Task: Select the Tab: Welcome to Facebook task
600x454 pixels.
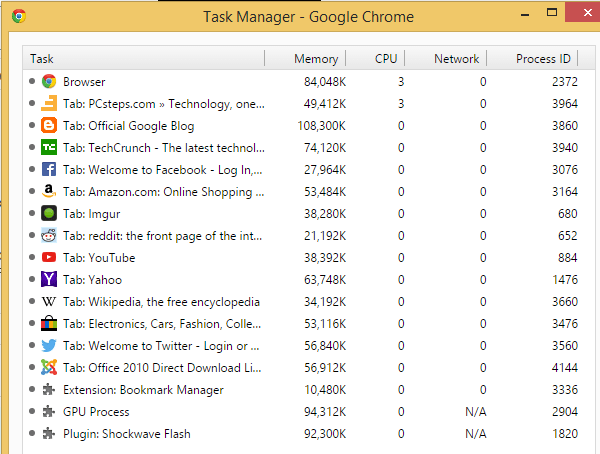Action: pyautogui.click(x=309, y=170)
